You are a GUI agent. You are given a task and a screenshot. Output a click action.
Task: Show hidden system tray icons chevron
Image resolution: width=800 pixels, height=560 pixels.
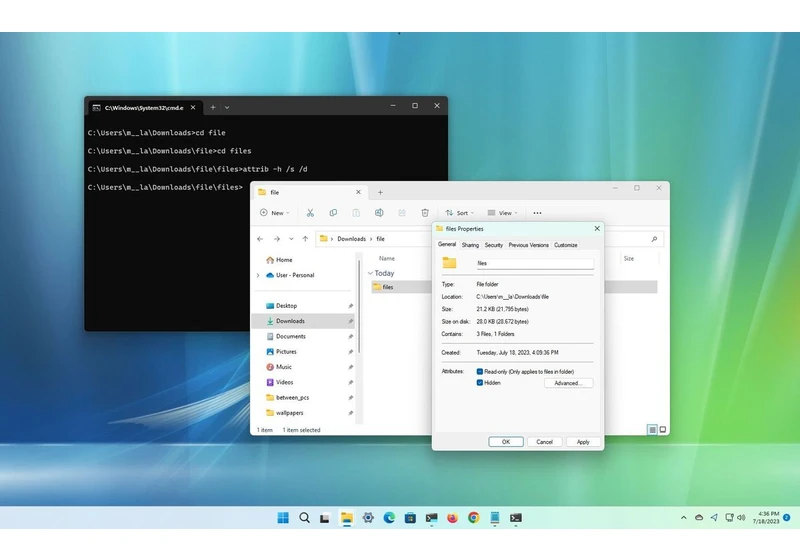pyautogui.click(x=684, y=517)
